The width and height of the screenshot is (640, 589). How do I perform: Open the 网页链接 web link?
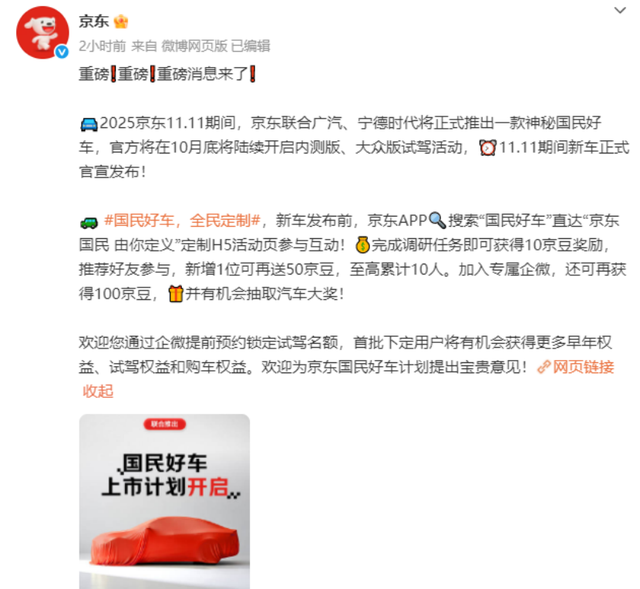coord(583,367)
